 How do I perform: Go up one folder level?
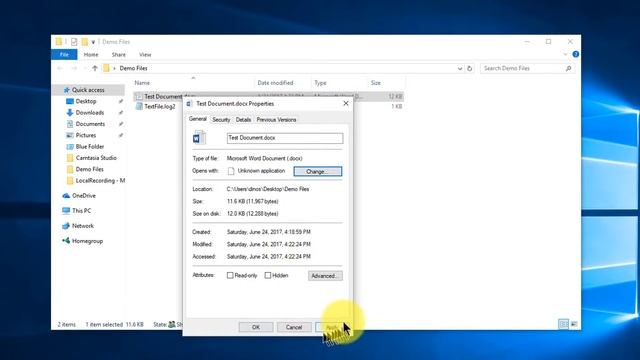(95, 68)
